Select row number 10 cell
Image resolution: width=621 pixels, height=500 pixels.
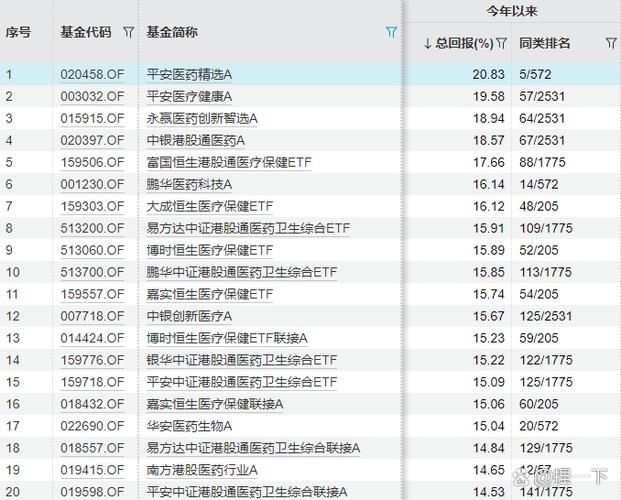point(13,273)
